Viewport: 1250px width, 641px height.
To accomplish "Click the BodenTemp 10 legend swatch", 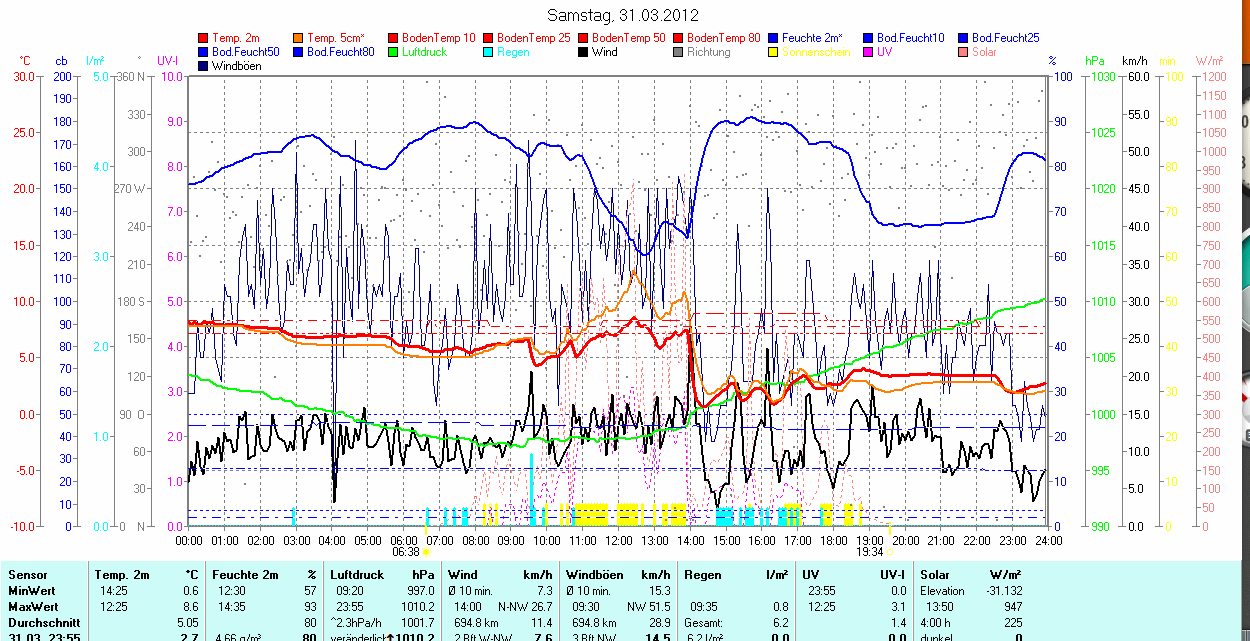I will tap(393, 38).
